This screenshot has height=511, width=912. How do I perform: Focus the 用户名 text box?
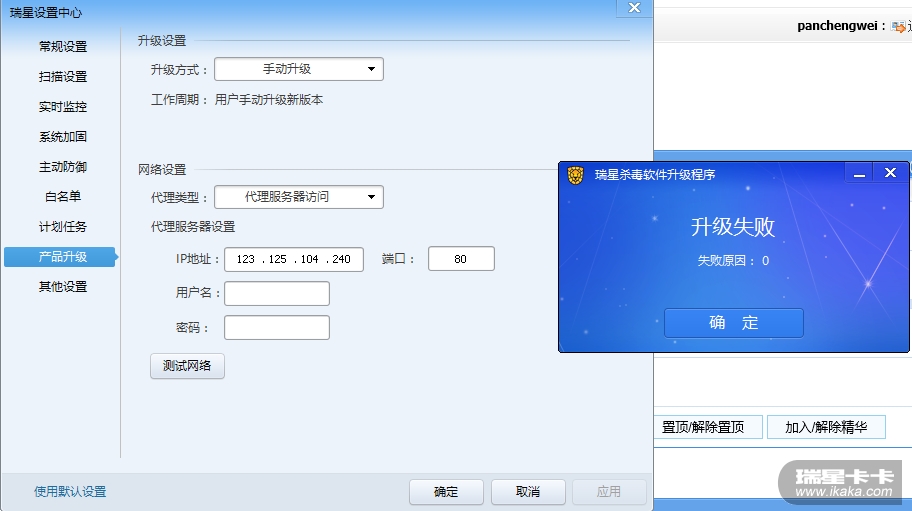277,294
